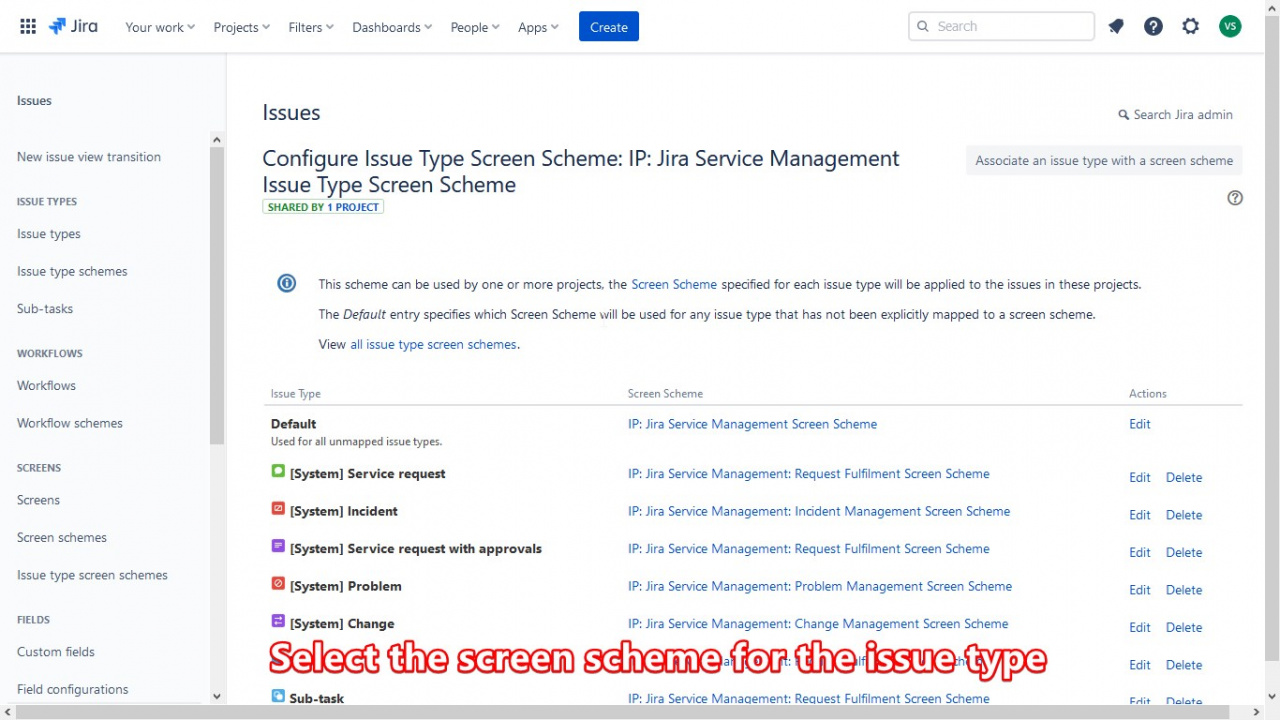
Task: Delete the Problem mapping
Action: 1184,590
